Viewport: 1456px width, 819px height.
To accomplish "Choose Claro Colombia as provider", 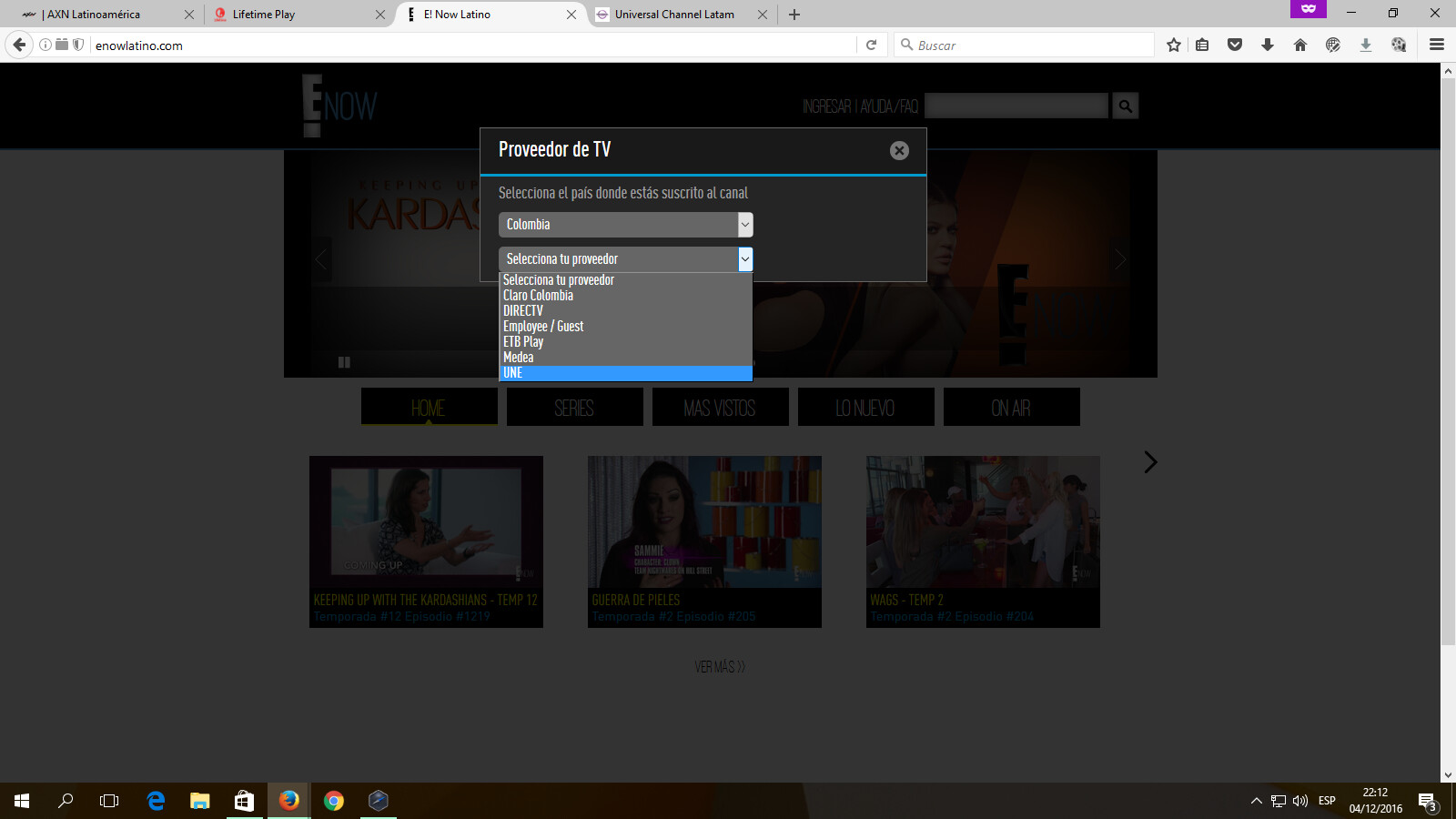I will pos(626,296).
